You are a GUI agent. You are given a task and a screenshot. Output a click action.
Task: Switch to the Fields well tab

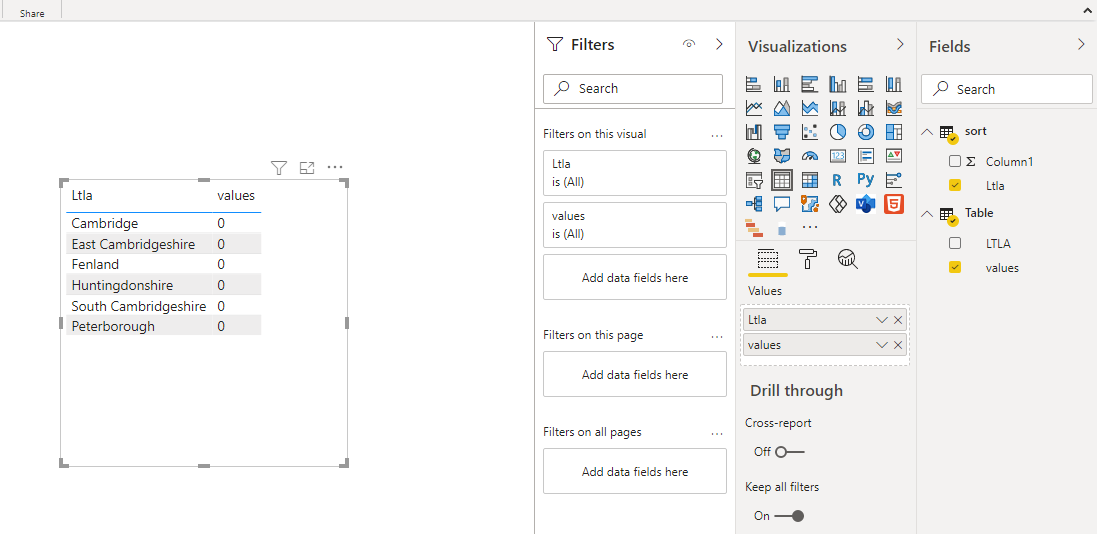767,259
